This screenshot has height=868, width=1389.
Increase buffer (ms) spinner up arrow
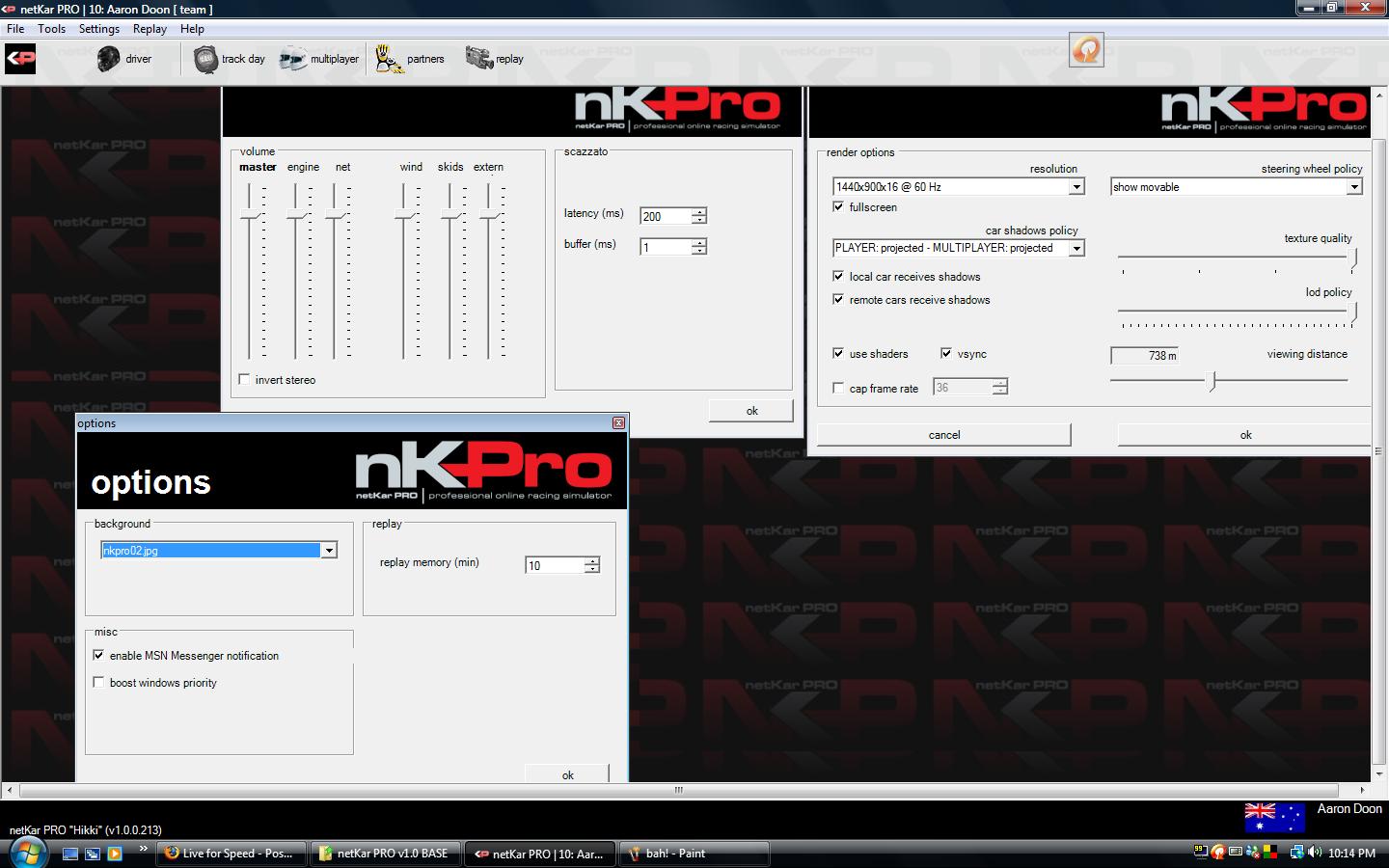(699, 243)
